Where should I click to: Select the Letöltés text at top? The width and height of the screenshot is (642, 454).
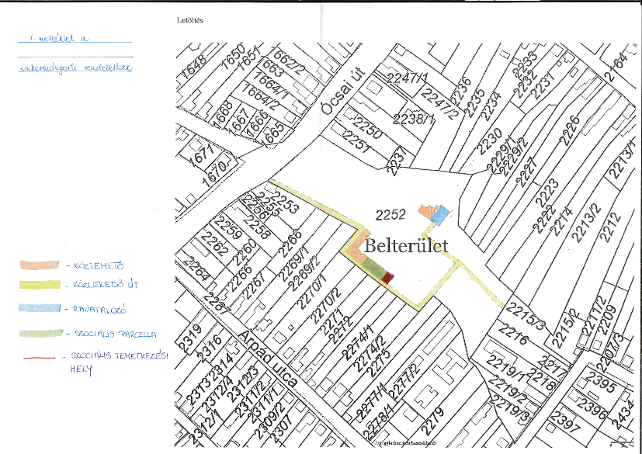[189, 17]
